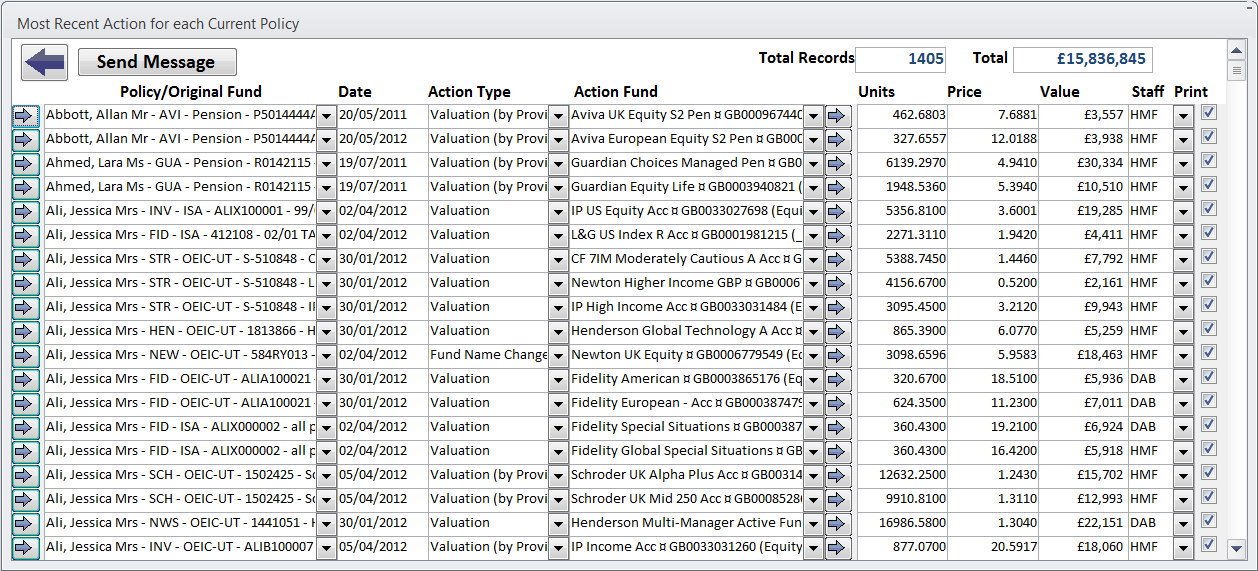1258x571 pixels.
Task: Click the large back arrow icon
Action: pyautogui.click(x=44, y=62)
